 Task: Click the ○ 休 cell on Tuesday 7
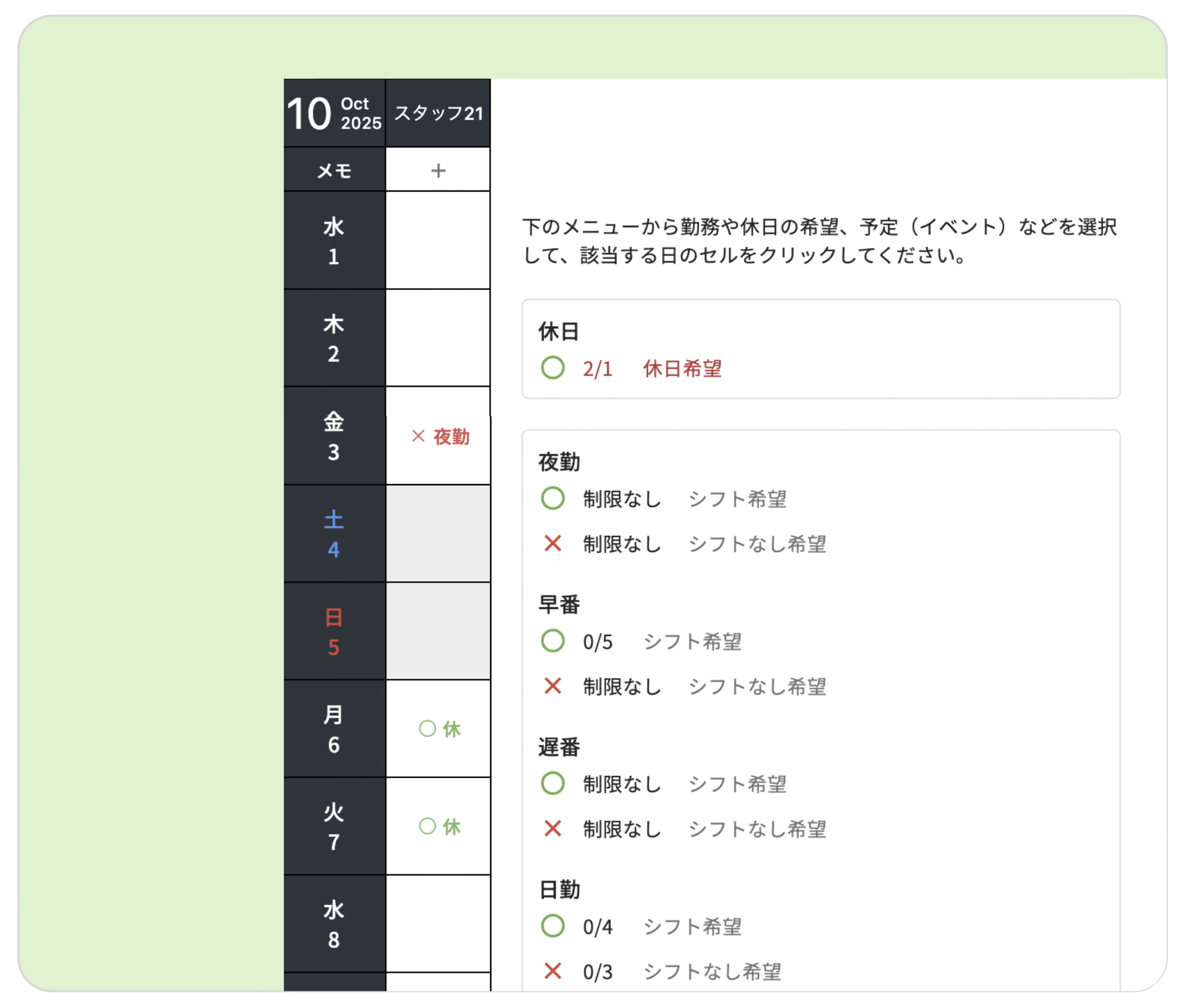coord(438,826)
